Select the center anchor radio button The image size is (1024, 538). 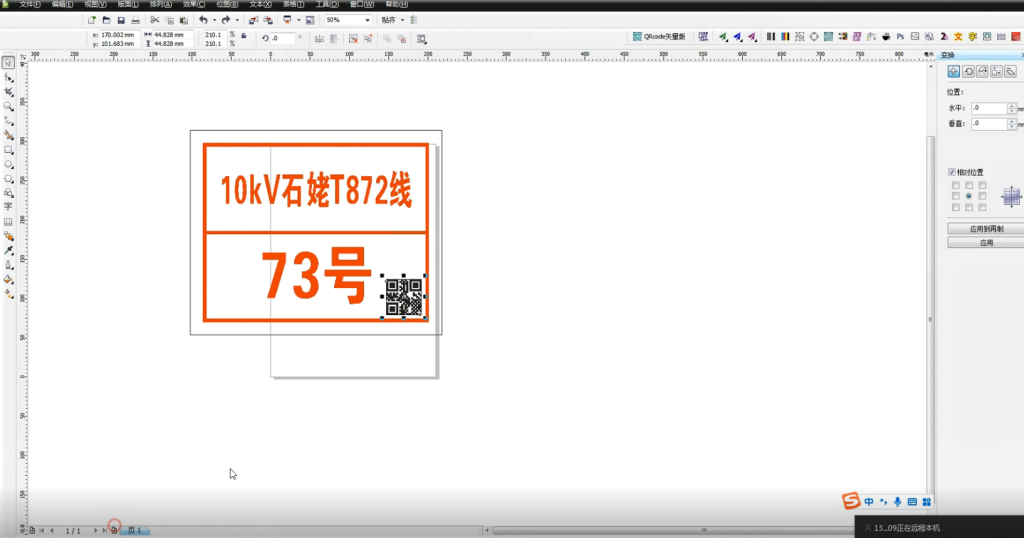(x=968, y=196)
